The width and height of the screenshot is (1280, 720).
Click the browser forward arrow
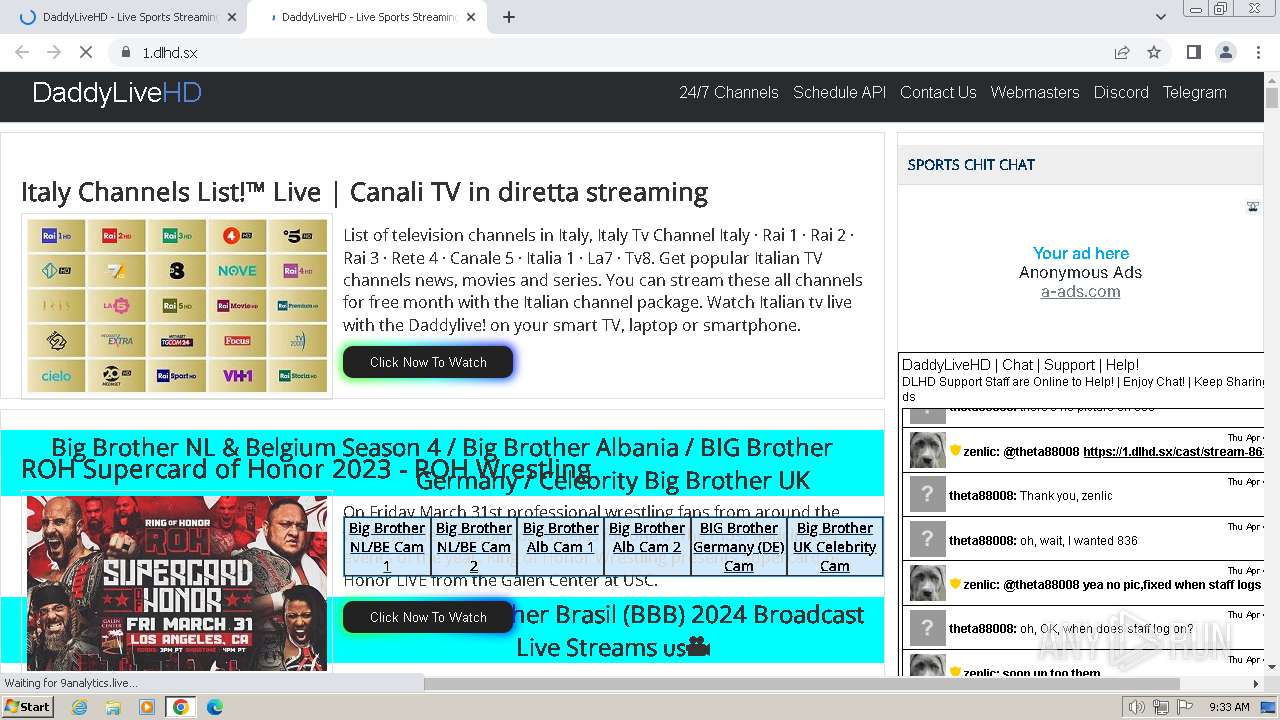click(x=54, y=52)
